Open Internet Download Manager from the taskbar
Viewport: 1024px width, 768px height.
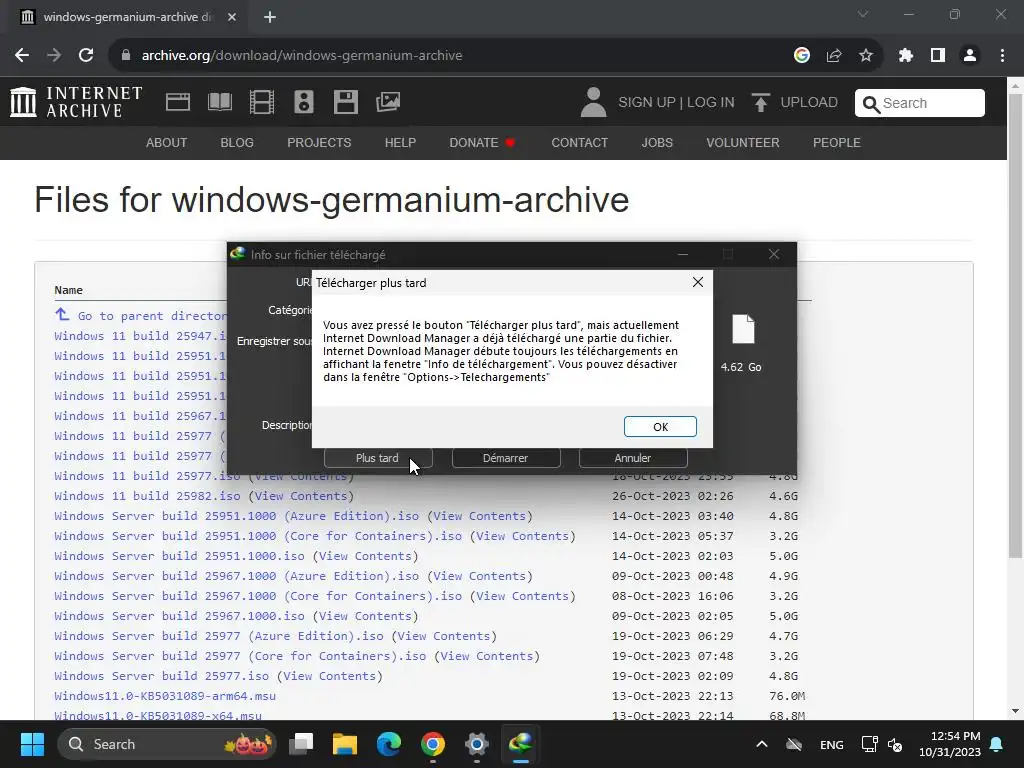(520, 744)
